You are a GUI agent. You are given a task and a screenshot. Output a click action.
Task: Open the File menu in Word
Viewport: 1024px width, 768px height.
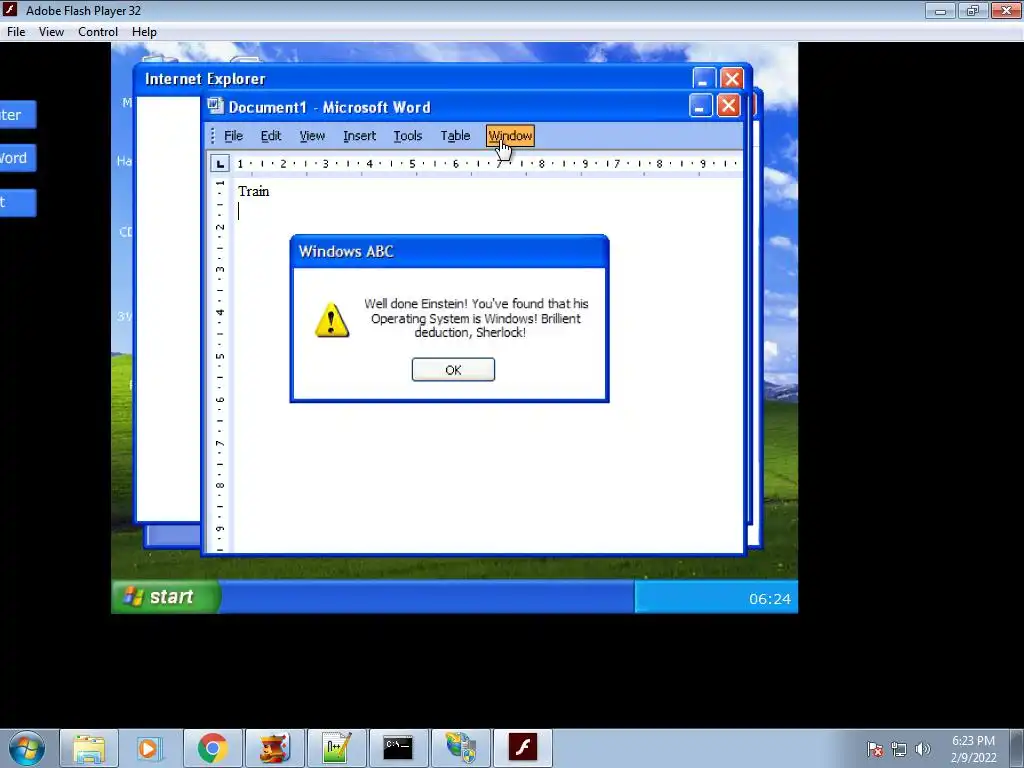point(233,136)
